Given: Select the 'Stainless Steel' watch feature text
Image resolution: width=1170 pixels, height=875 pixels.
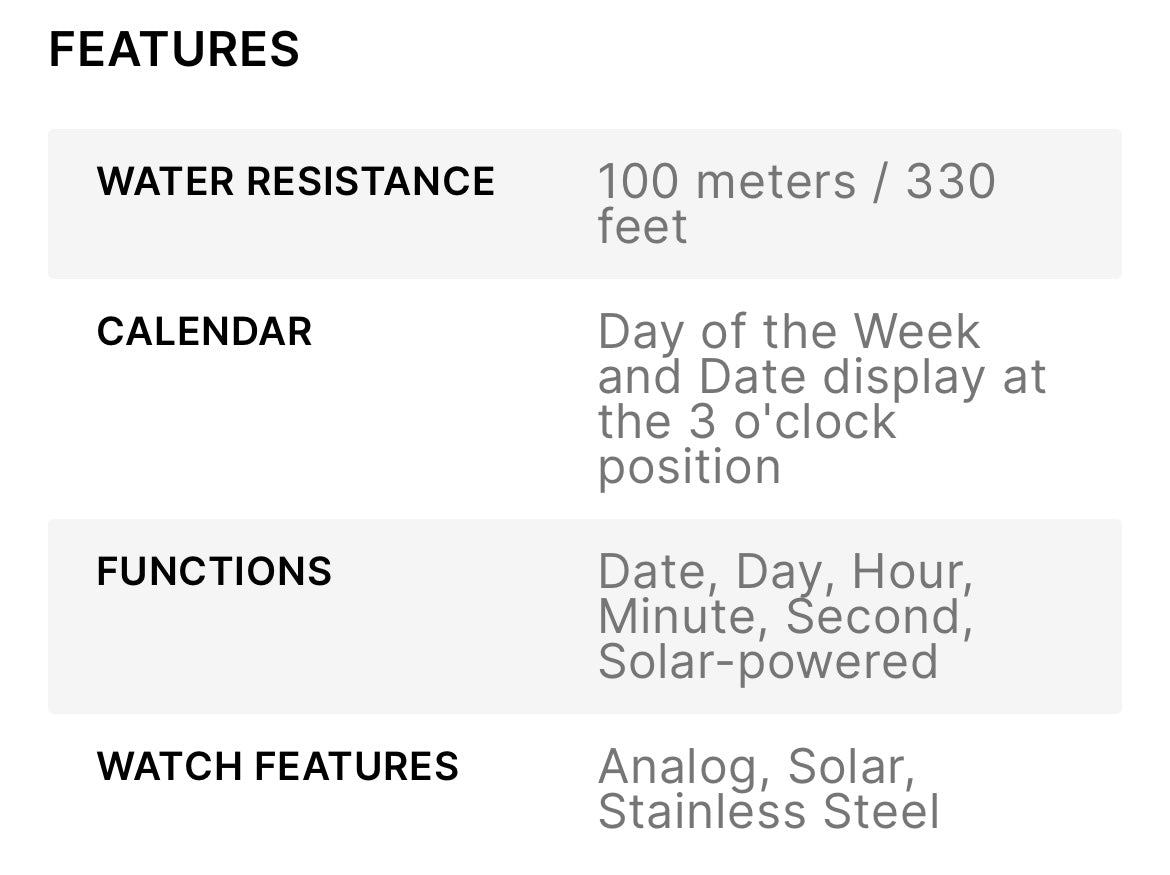Looking at the screenshot, I should [x=768, y=812].
